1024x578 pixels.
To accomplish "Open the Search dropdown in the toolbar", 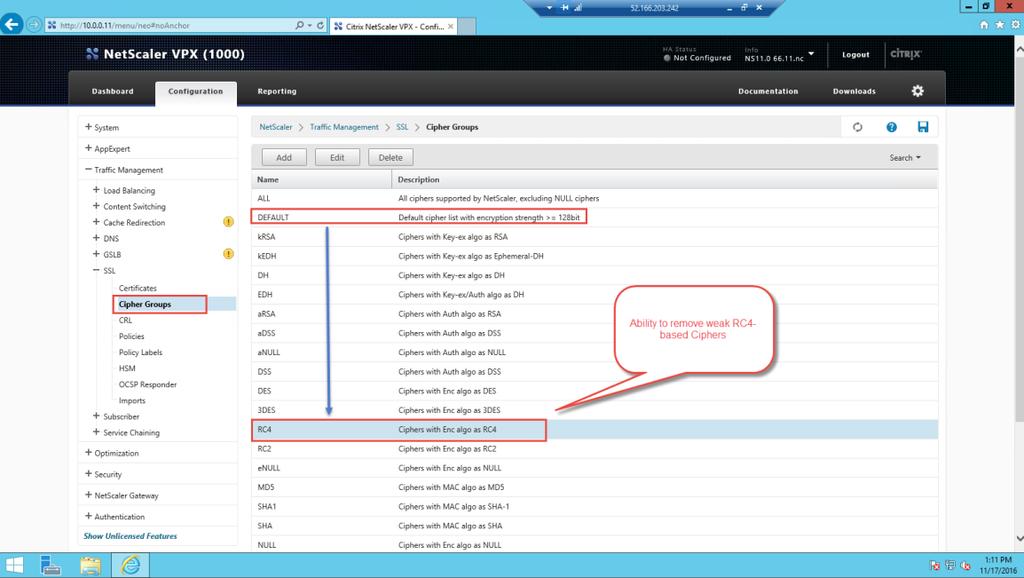I will [x=905, y=158].
